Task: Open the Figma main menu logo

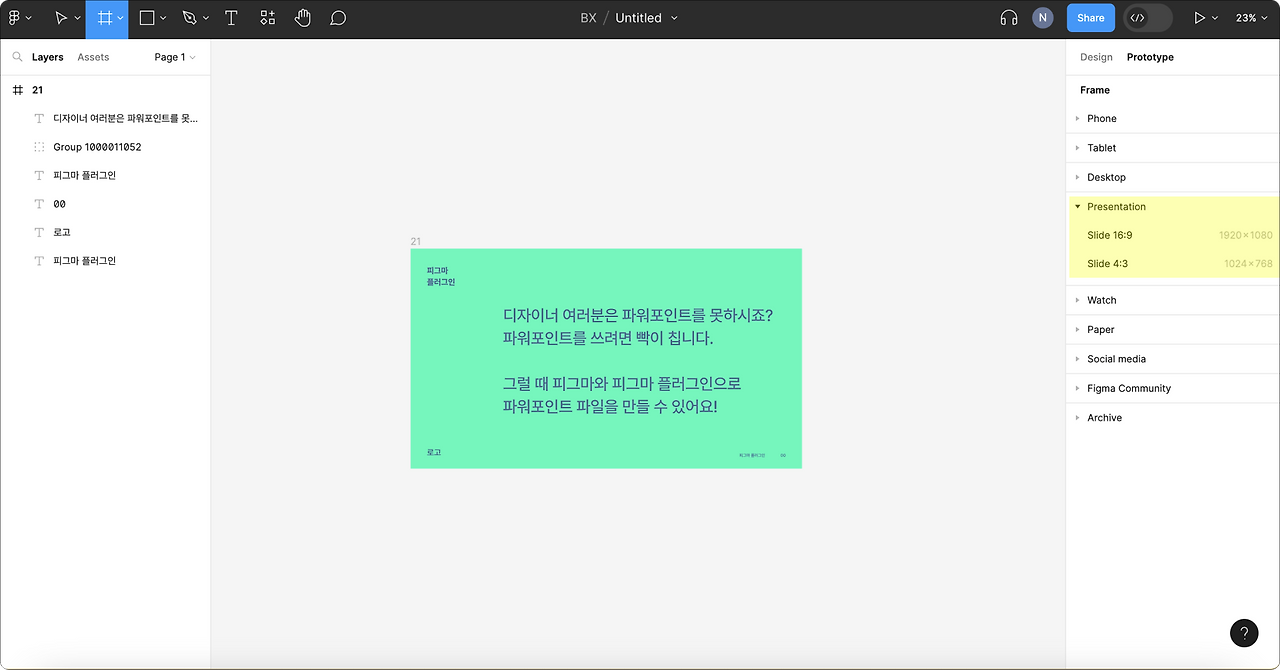Action: (15, 18)
